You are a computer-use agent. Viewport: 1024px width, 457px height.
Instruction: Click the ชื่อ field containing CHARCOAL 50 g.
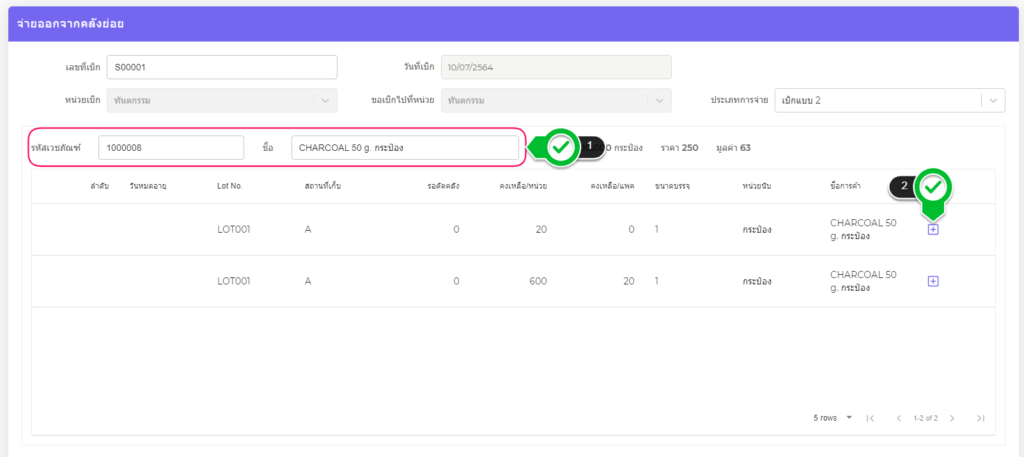tap(405, 148)
